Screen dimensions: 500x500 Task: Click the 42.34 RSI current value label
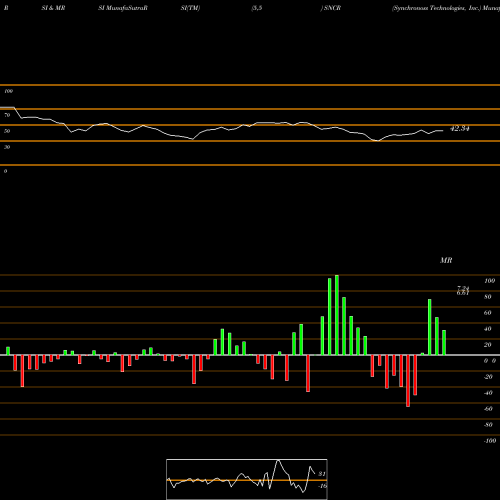[460, 128]
